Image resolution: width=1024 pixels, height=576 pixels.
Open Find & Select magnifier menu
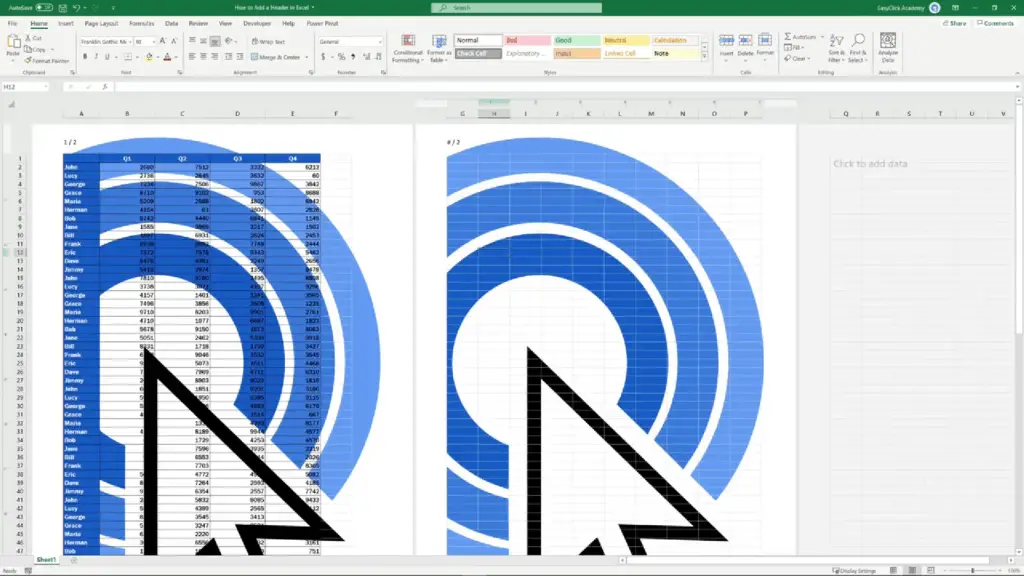pyautogui.click(x=858, y=49)
